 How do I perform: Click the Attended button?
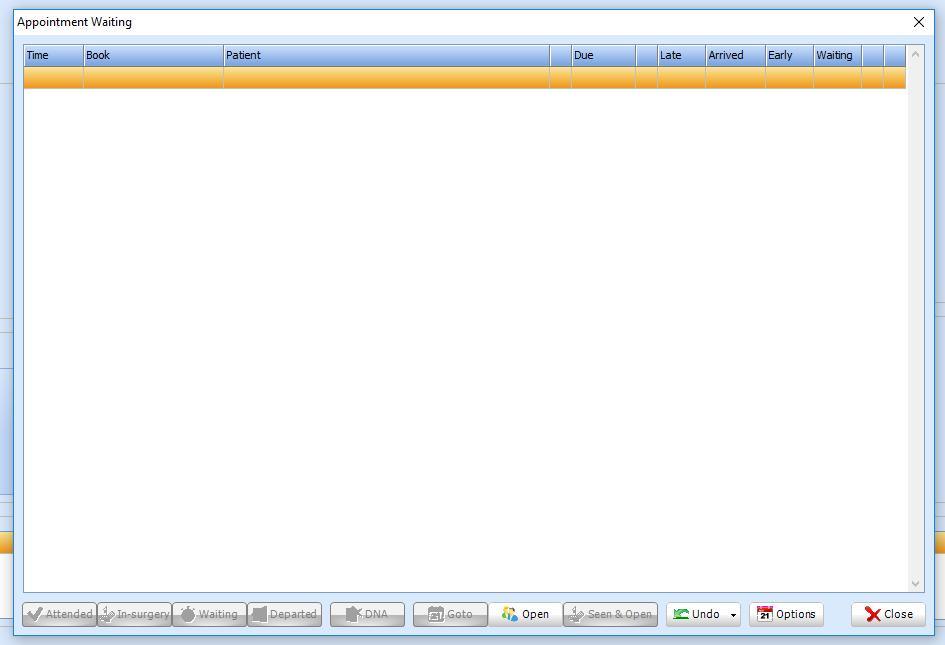tap(60, 614)
